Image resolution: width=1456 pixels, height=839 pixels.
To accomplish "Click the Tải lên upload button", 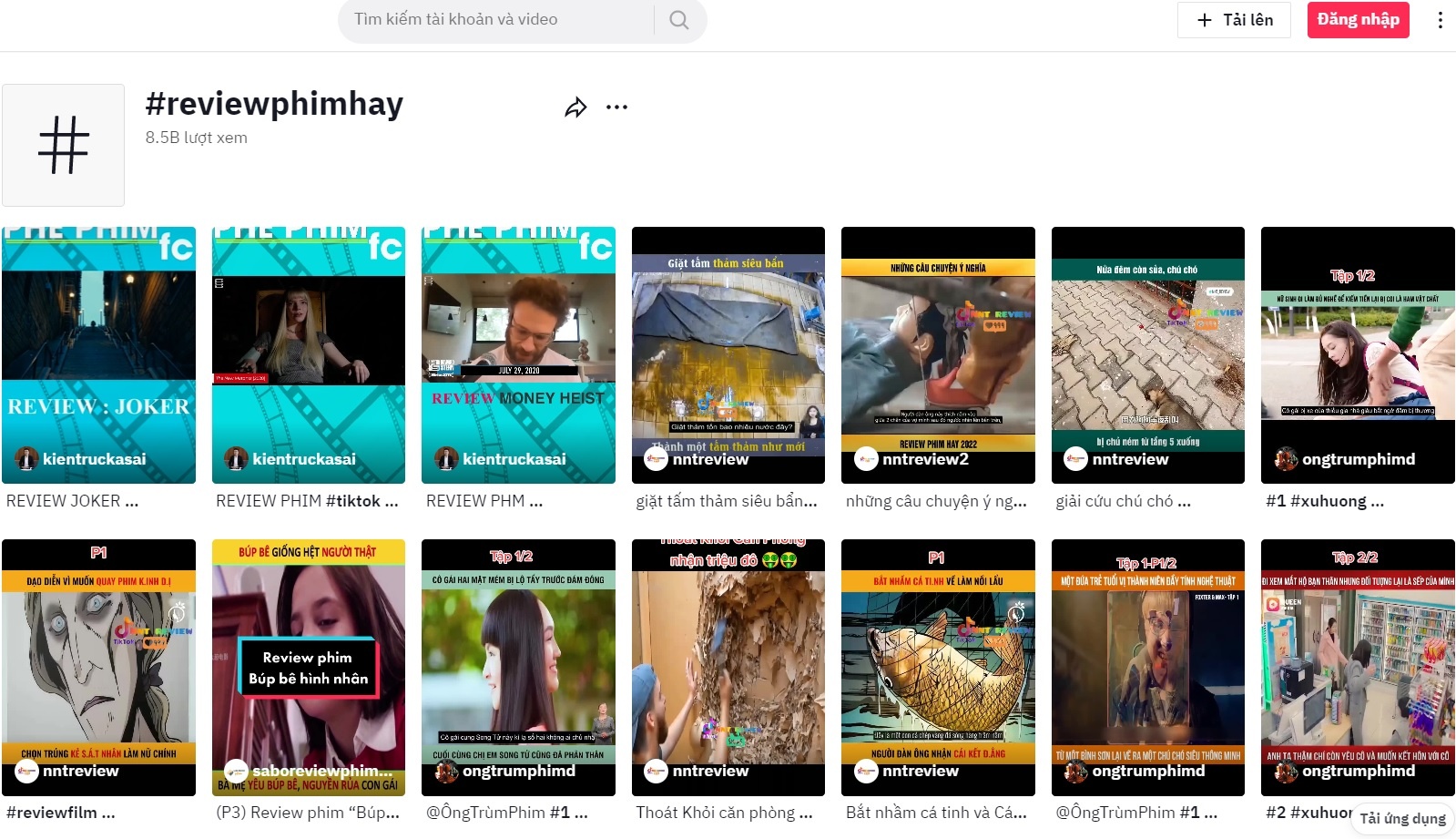I will coord(1234,20).
